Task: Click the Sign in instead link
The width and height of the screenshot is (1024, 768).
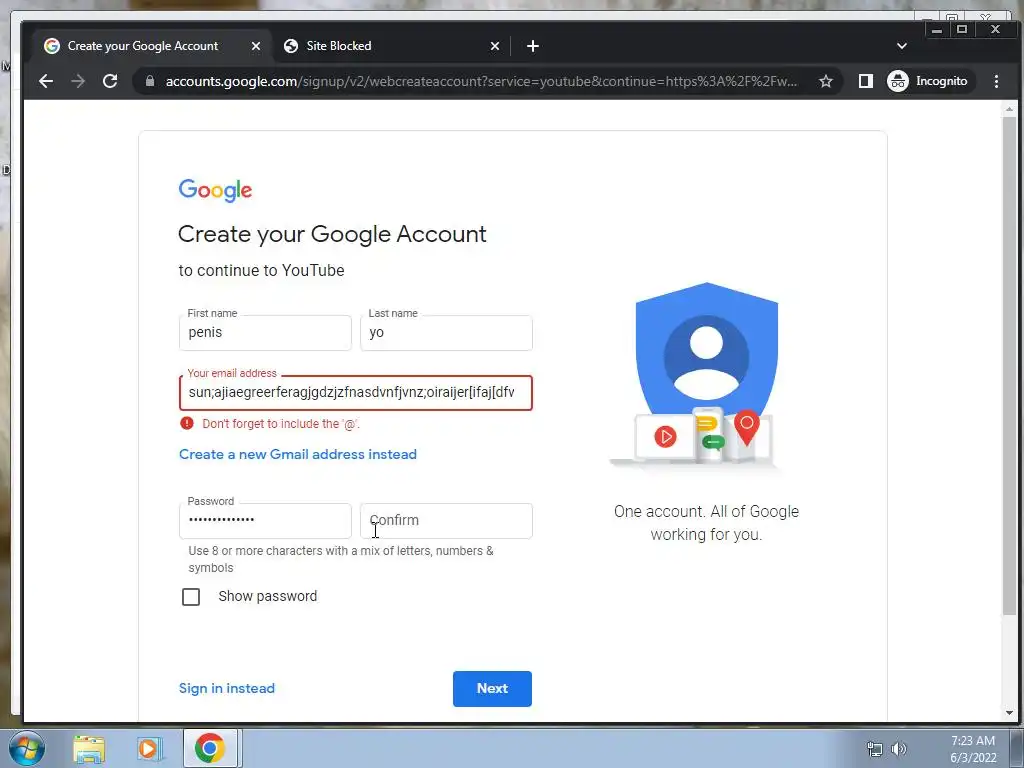Action: (x=227, y=688)
